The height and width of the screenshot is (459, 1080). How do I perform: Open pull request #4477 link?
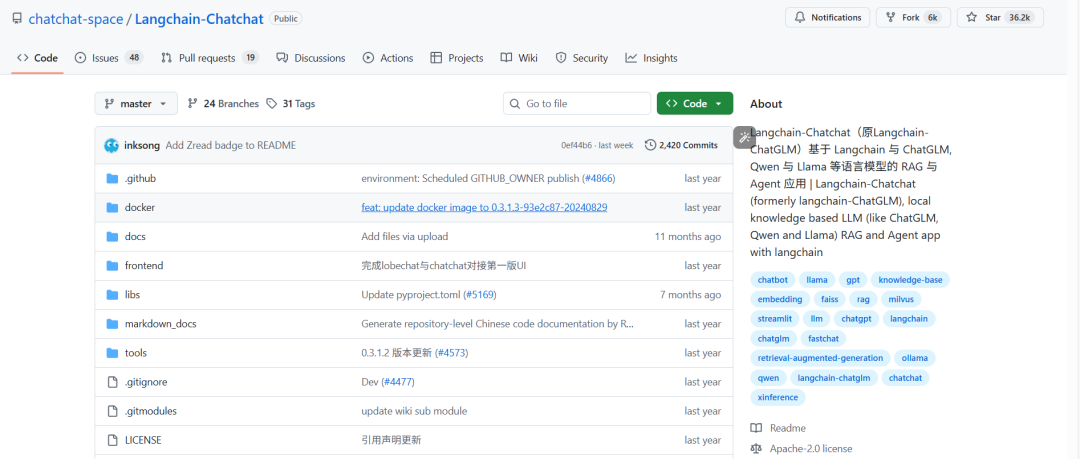tap(398, 382)
